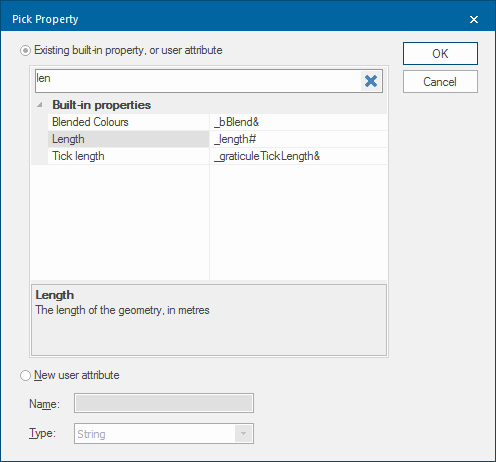Click the Length description panel
The width and height of the screenshot is (496, 462).
point(209,320)
